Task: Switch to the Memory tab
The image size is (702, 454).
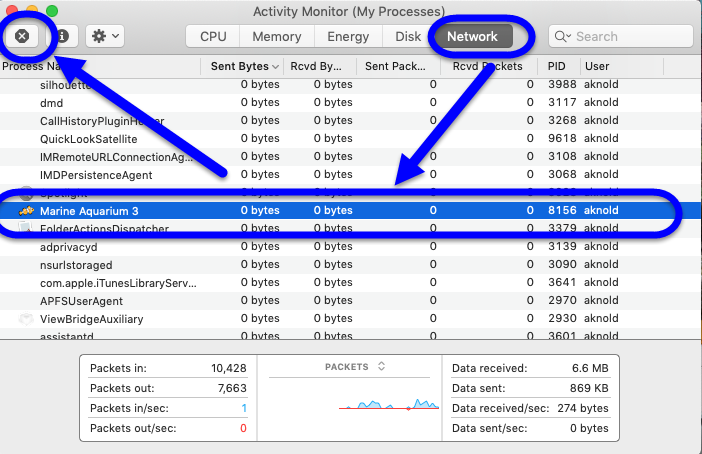Action: pos(276,37)
